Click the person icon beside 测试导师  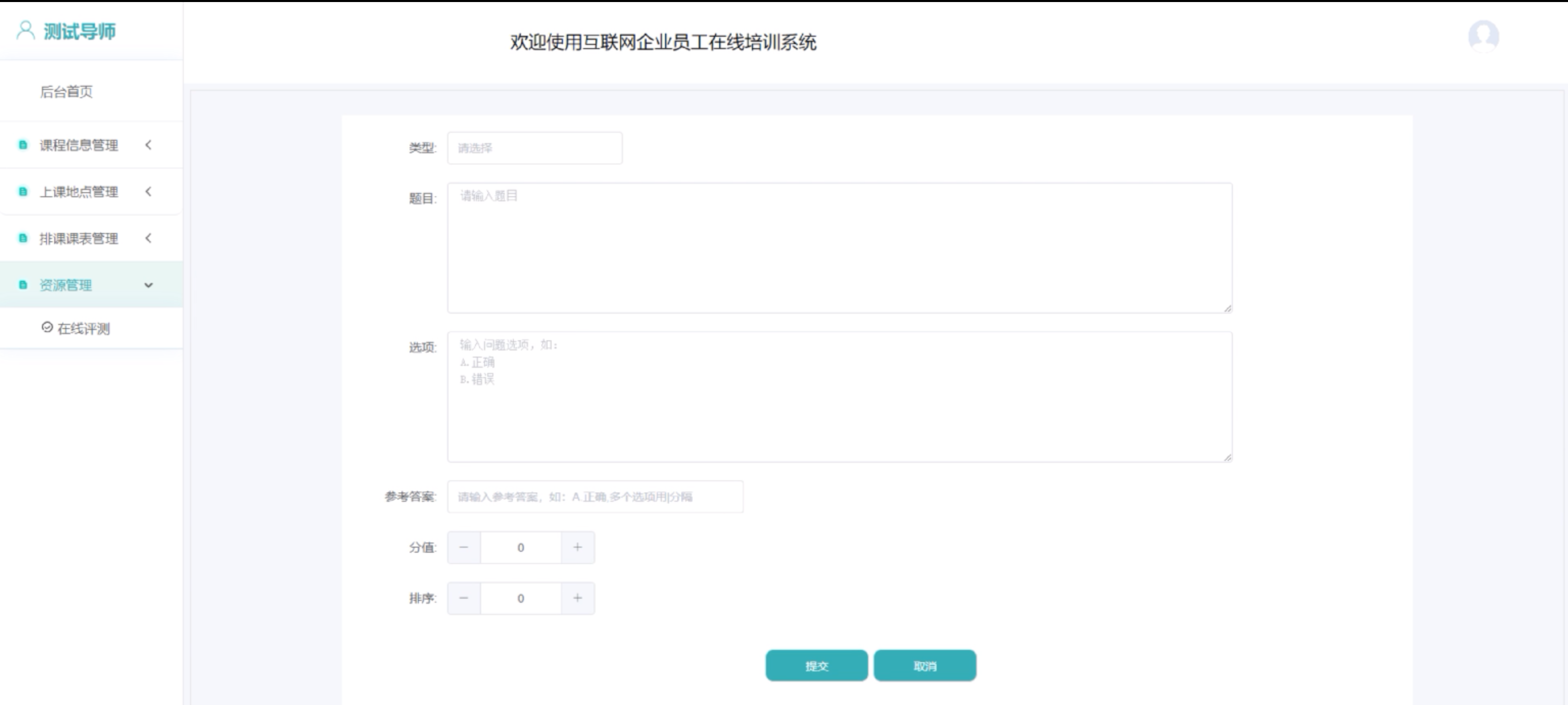point(25,30)
